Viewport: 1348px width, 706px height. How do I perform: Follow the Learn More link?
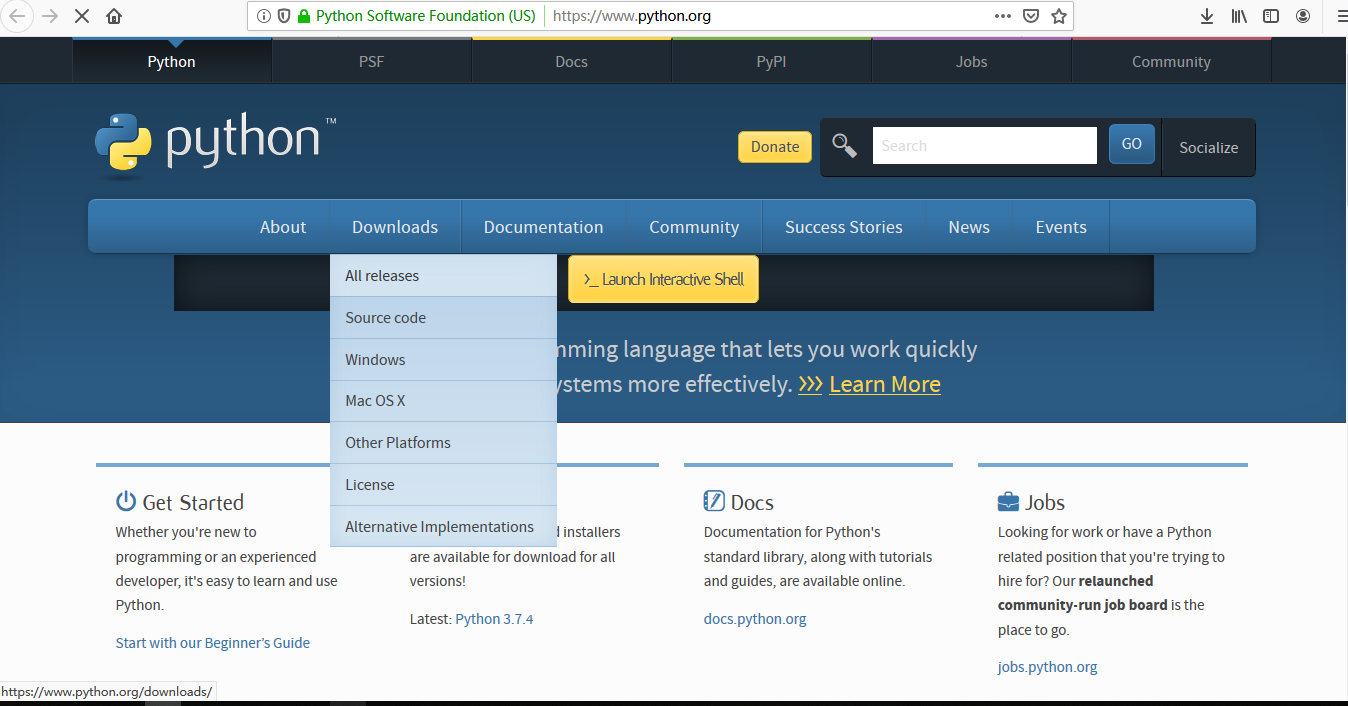pyautogui.click(x=885, y=384)
